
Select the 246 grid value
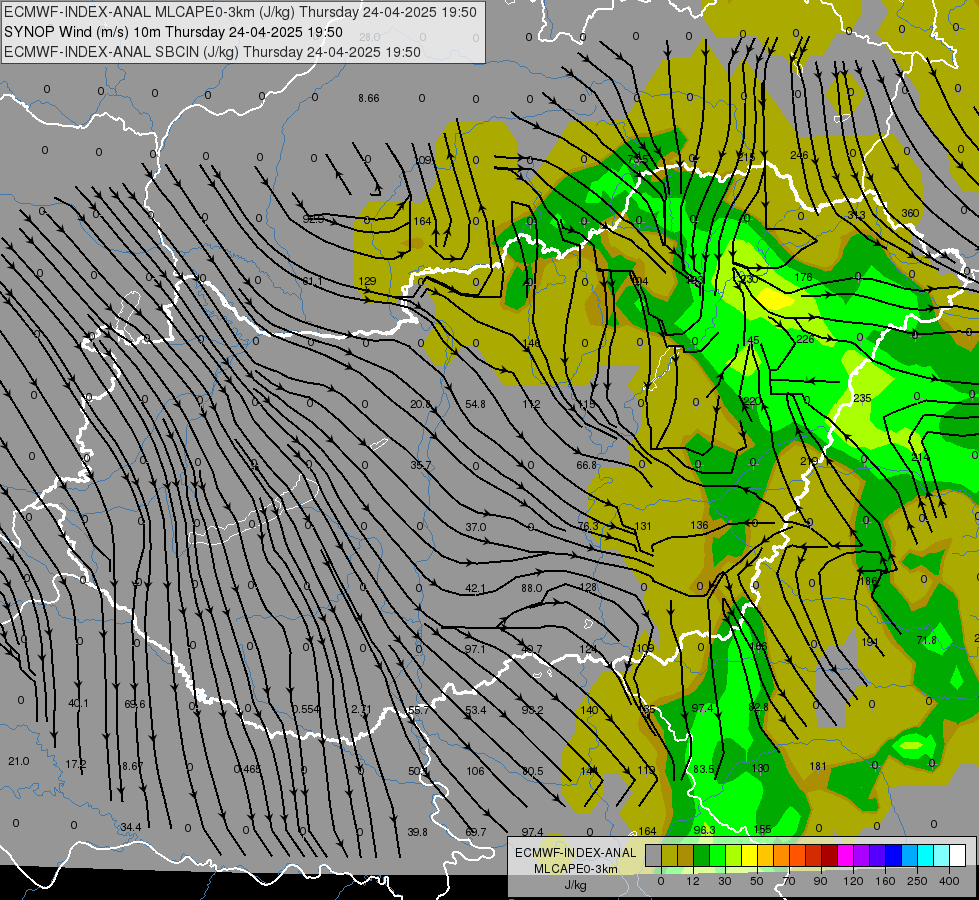pos(799,155)
